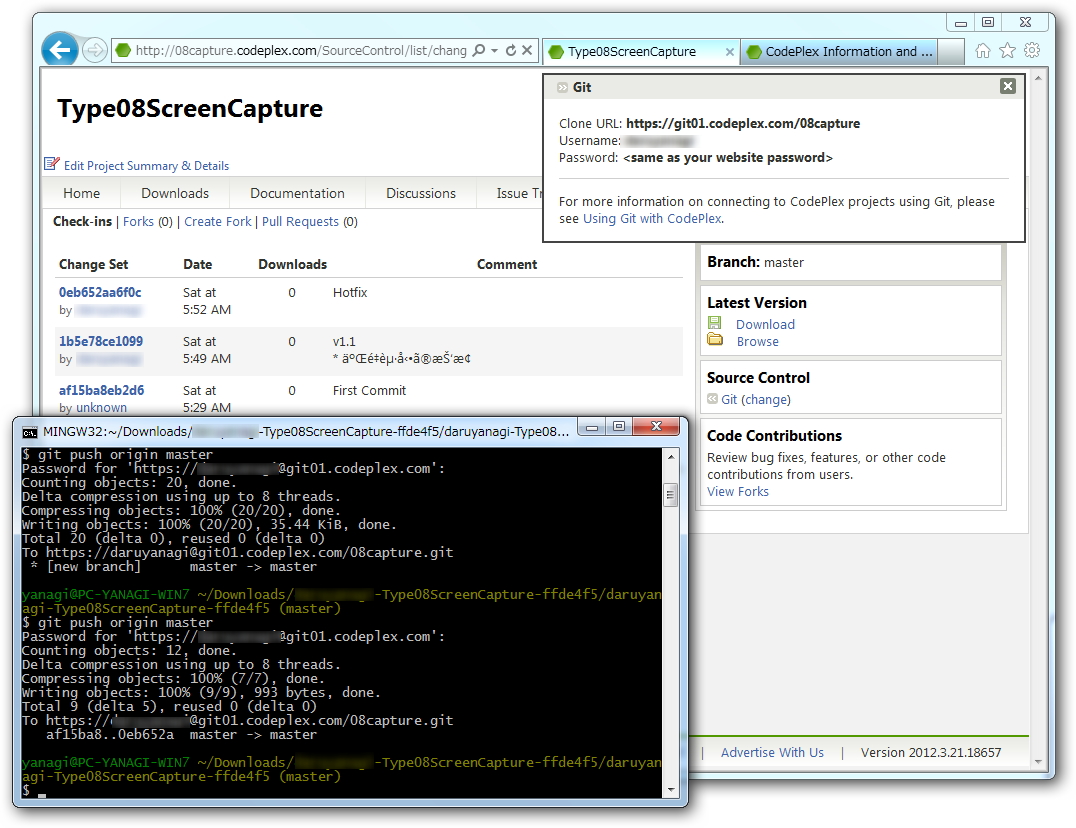Switch to the CodePlex Information browser tab
Image resolution: width=1076 pixels, height=828 pixels.
click(845, 50)
